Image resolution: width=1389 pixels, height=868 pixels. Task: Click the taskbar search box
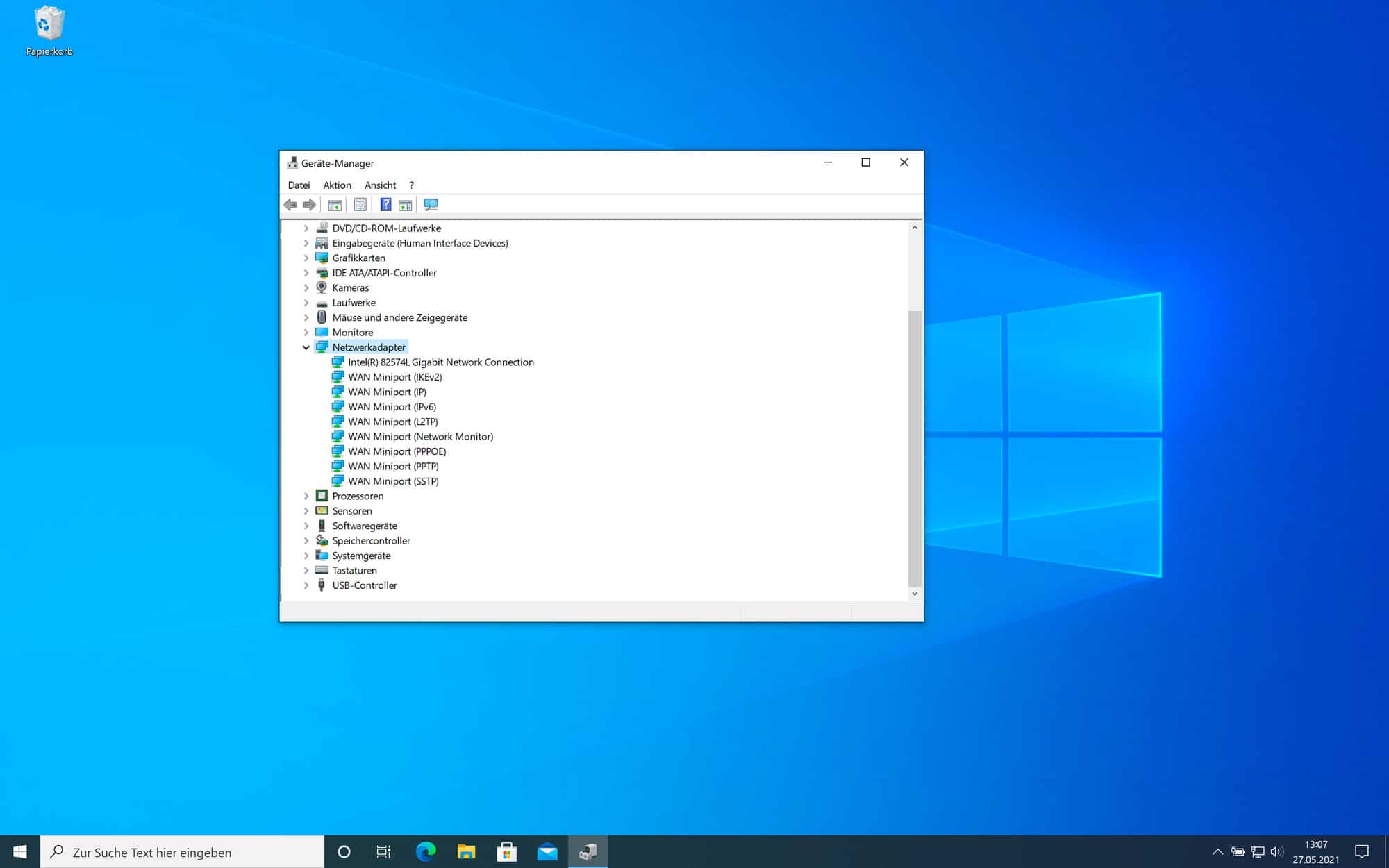click(182, 851)
